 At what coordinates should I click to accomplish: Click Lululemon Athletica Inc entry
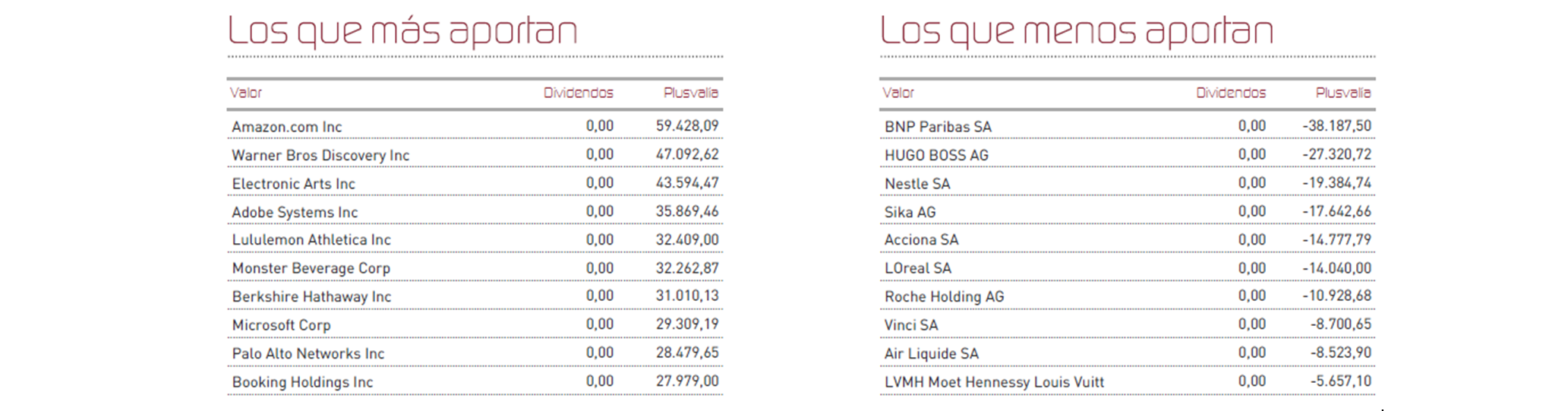coord(311,240)
